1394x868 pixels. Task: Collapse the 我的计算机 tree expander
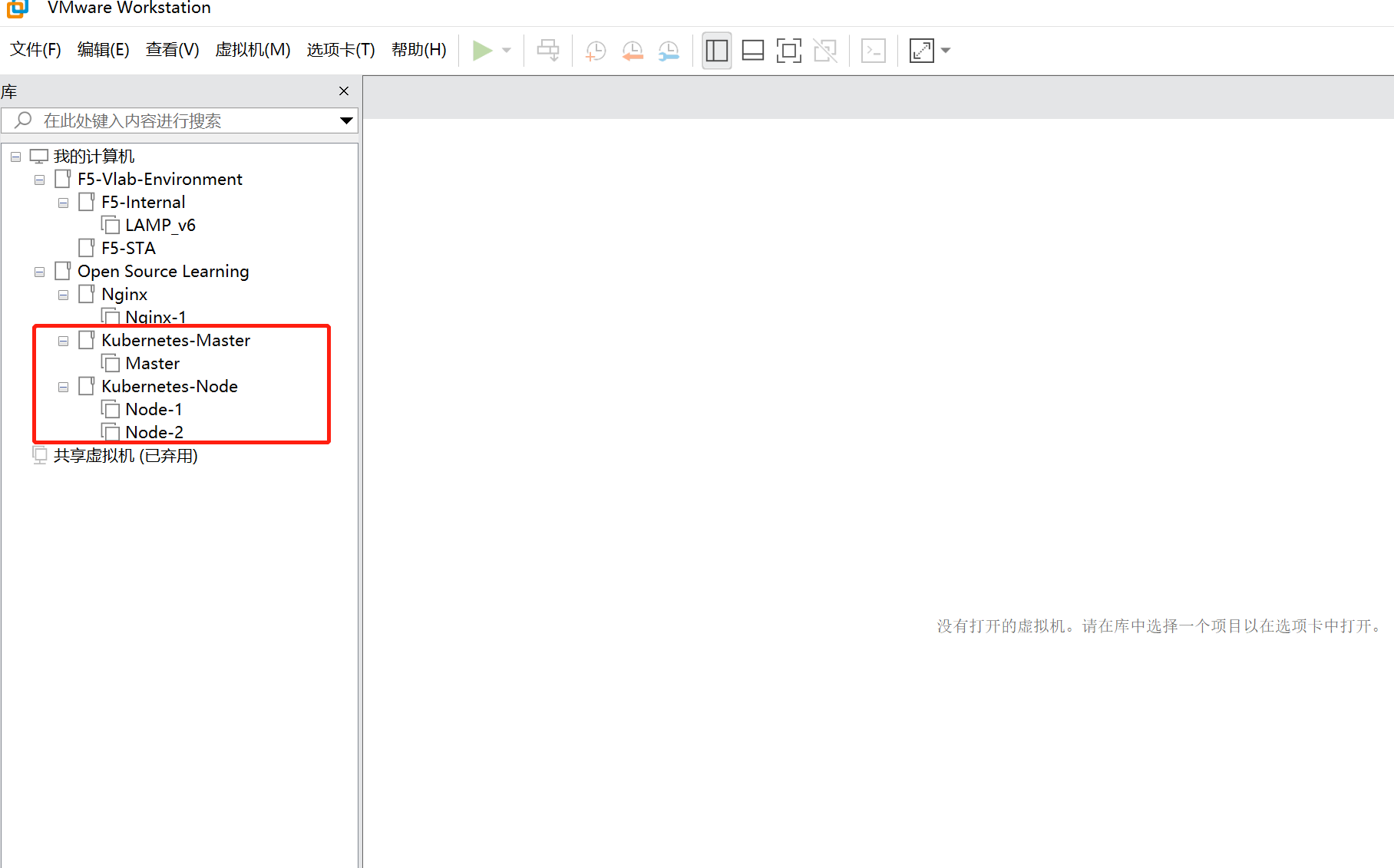click(x=15, y=157)
